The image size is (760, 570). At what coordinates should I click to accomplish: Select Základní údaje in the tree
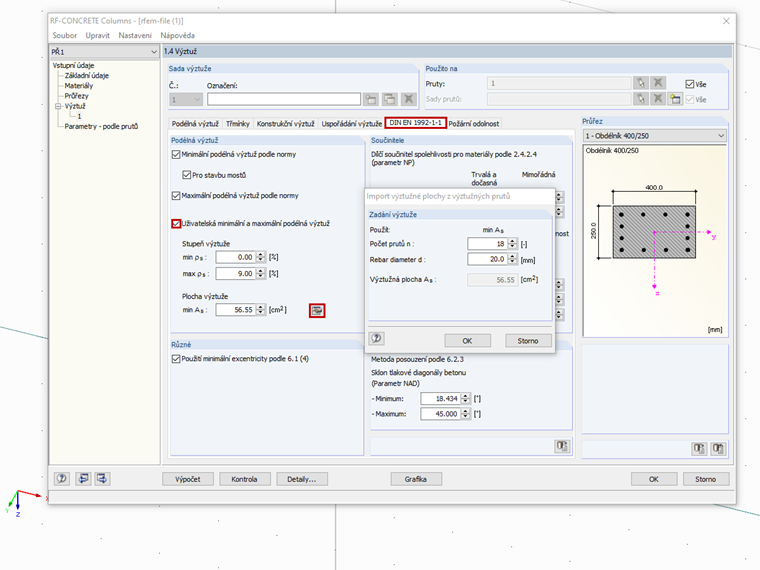tap(87, 76)
